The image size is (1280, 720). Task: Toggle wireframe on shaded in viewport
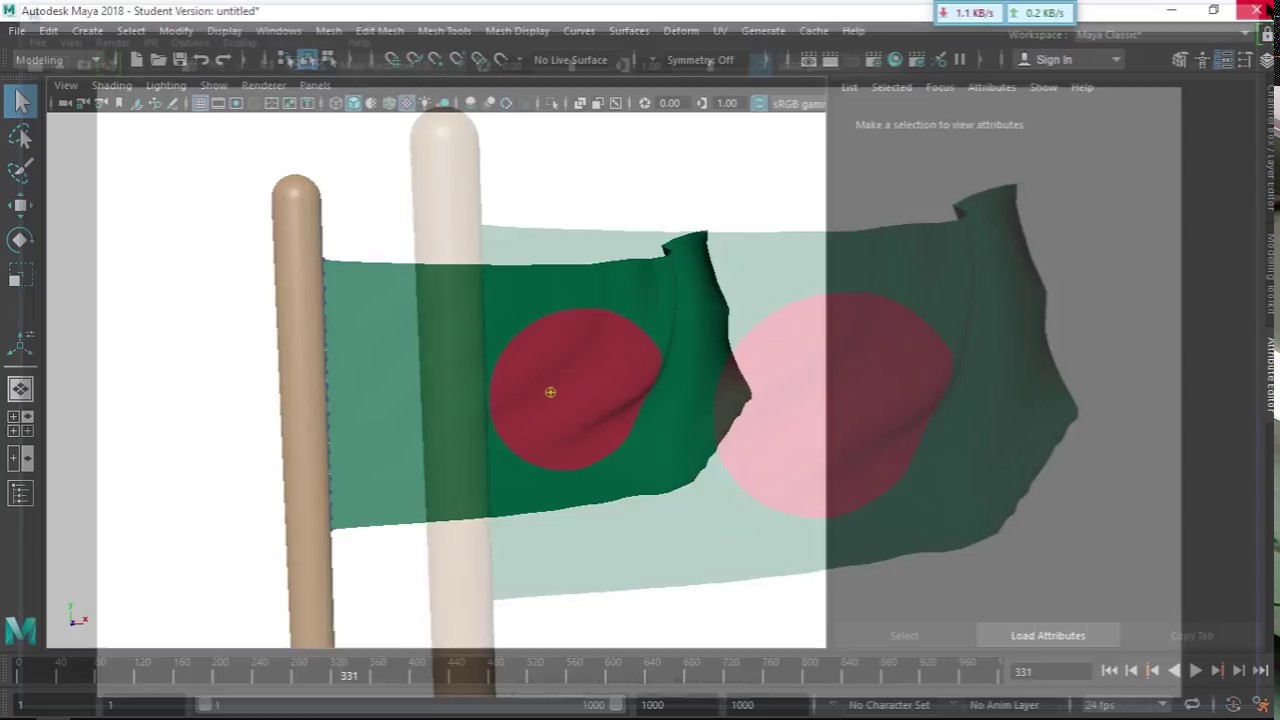coord(389,103)
